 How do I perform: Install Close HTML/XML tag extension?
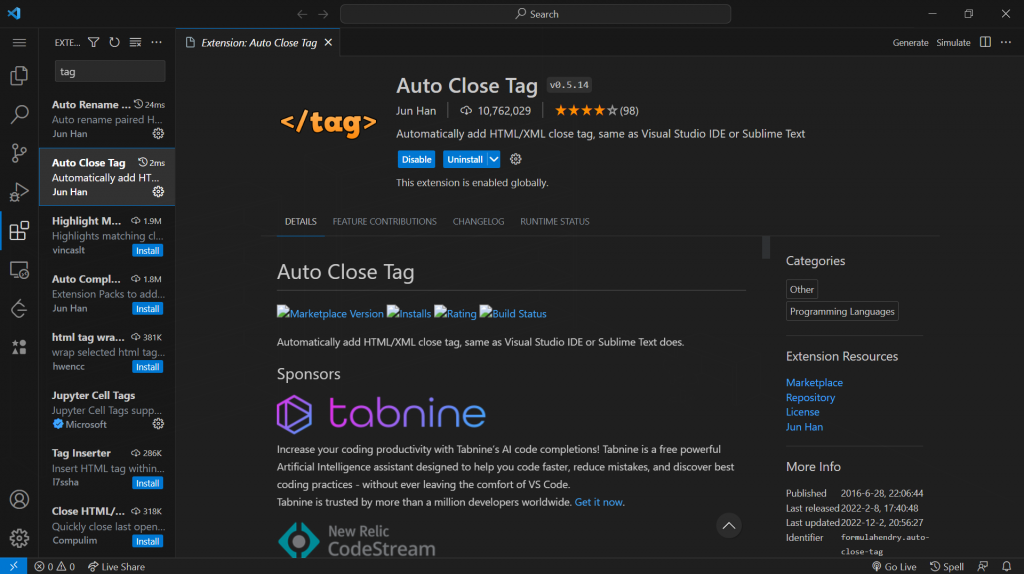pyautogui.click(x=147, y=541)
